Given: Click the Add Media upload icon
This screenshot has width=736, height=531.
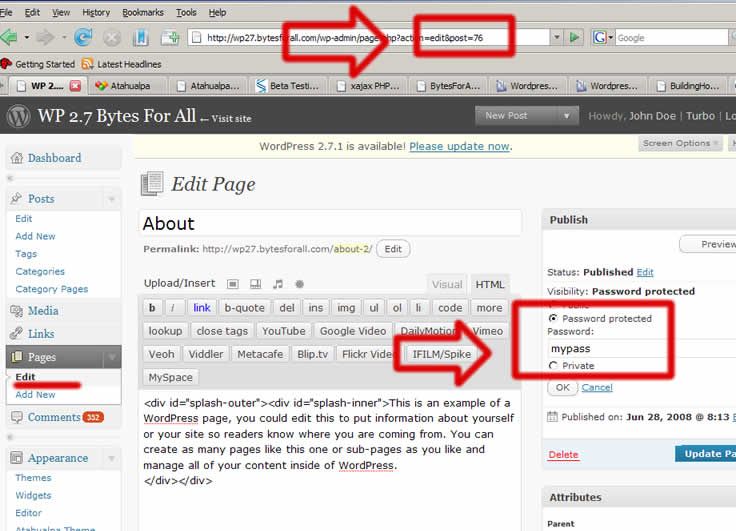Looking at the screenshot, I should pos(299,284).
